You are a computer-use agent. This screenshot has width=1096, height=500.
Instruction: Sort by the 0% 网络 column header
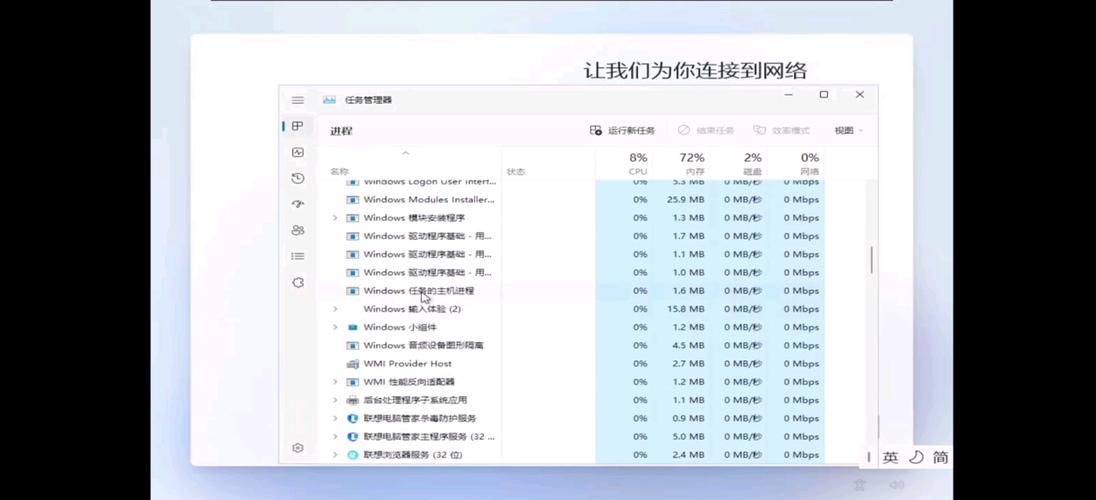(x=809, y=164)
